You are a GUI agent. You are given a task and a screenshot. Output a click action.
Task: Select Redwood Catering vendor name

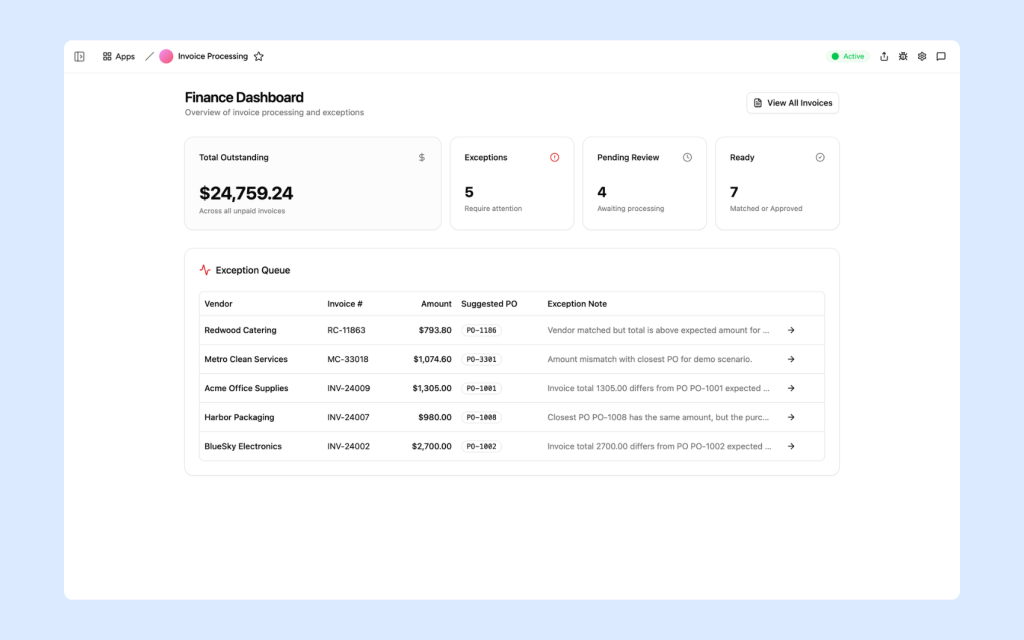pos(240,330)
